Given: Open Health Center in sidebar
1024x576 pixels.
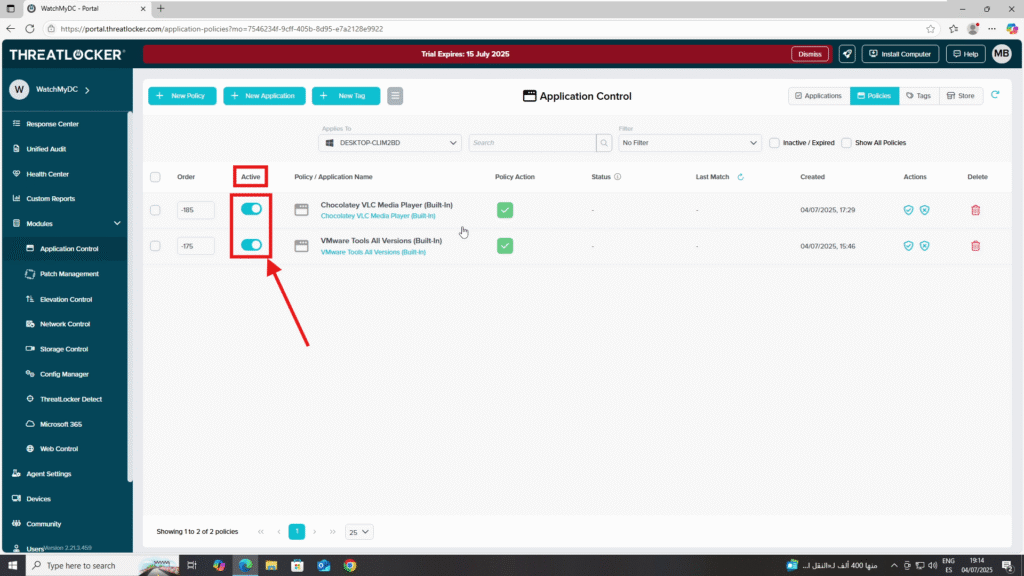Looking at the screenshot, I should pos(47,174).
